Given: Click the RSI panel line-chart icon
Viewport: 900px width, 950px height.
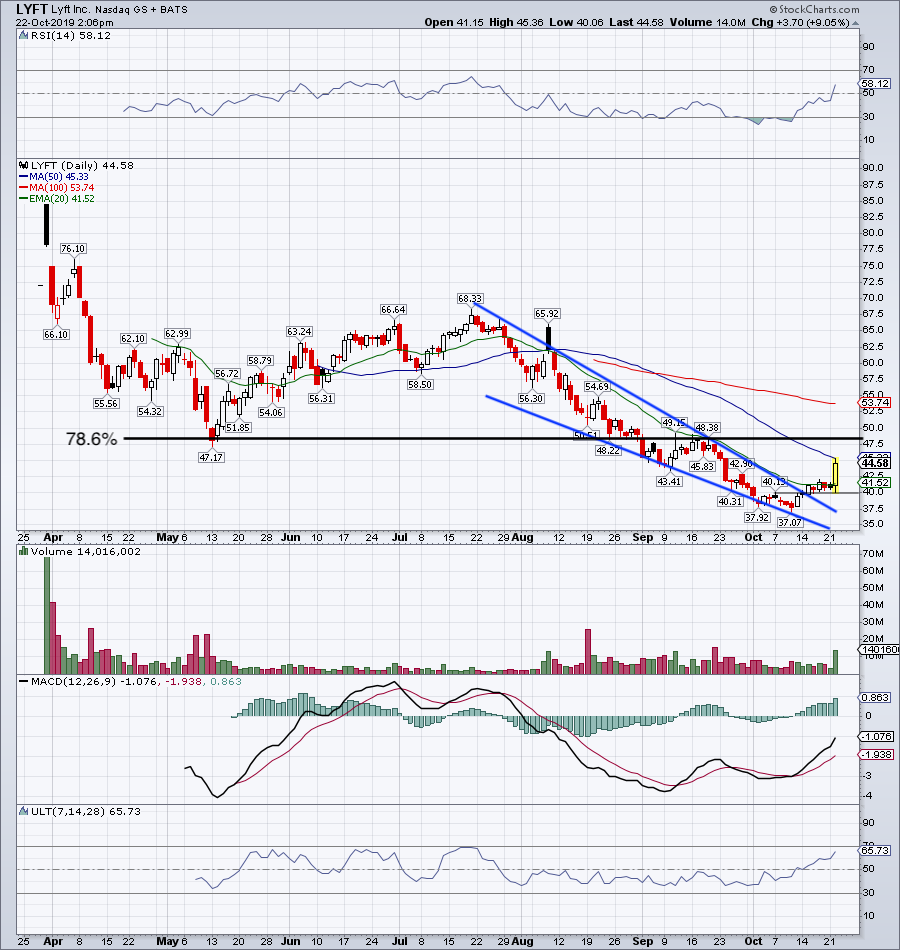Looking at the screenshot, I should pyautogui.click(x=23, y=35).
